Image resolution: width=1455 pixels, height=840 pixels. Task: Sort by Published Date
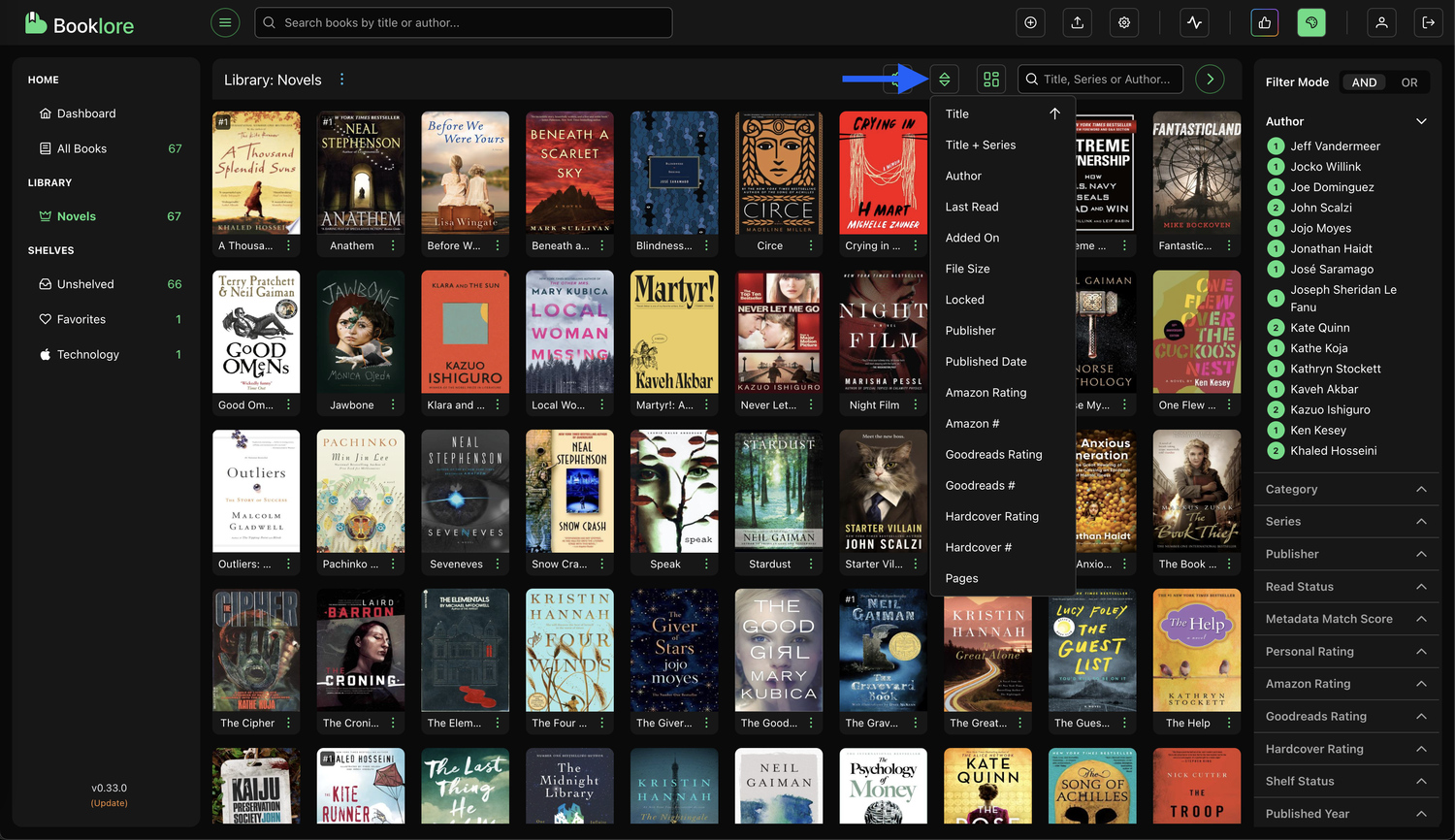tap(986, 362)
